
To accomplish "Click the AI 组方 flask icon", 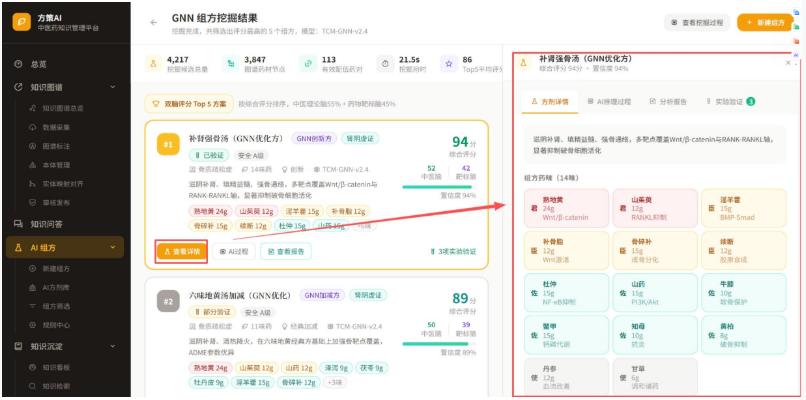I will click(19, 248).
